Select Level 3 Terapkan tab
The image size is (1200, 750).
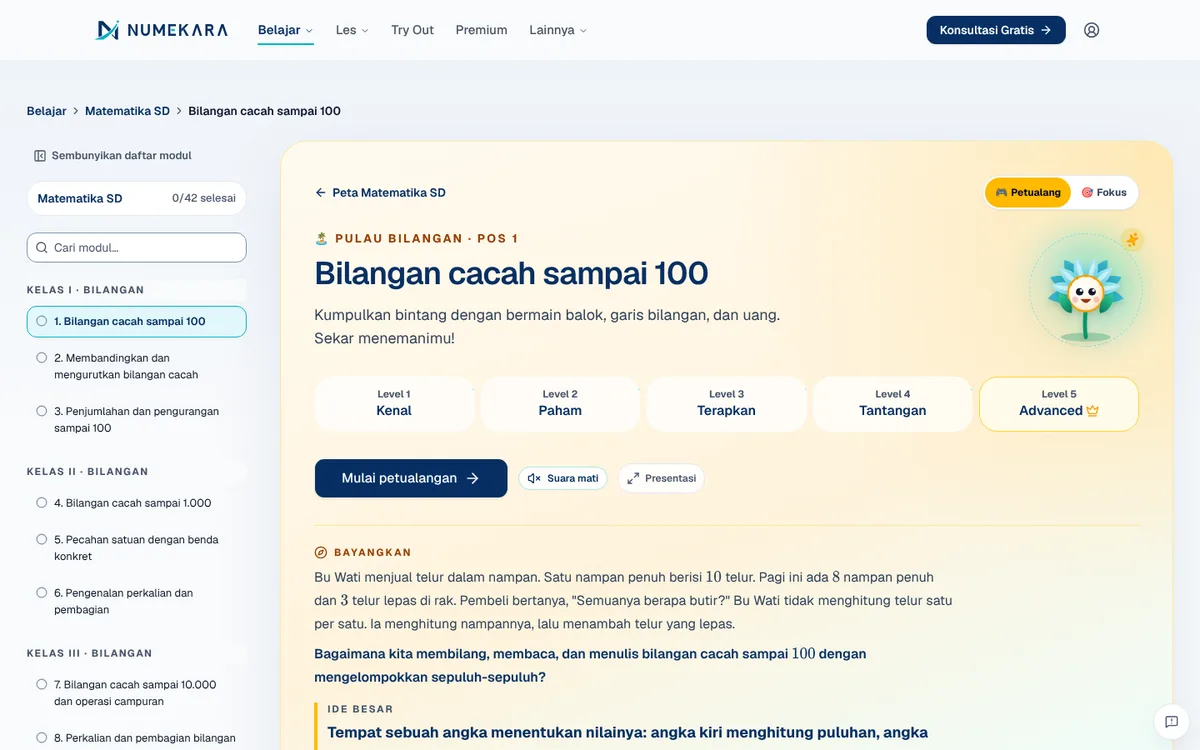(x=726, y=404)
